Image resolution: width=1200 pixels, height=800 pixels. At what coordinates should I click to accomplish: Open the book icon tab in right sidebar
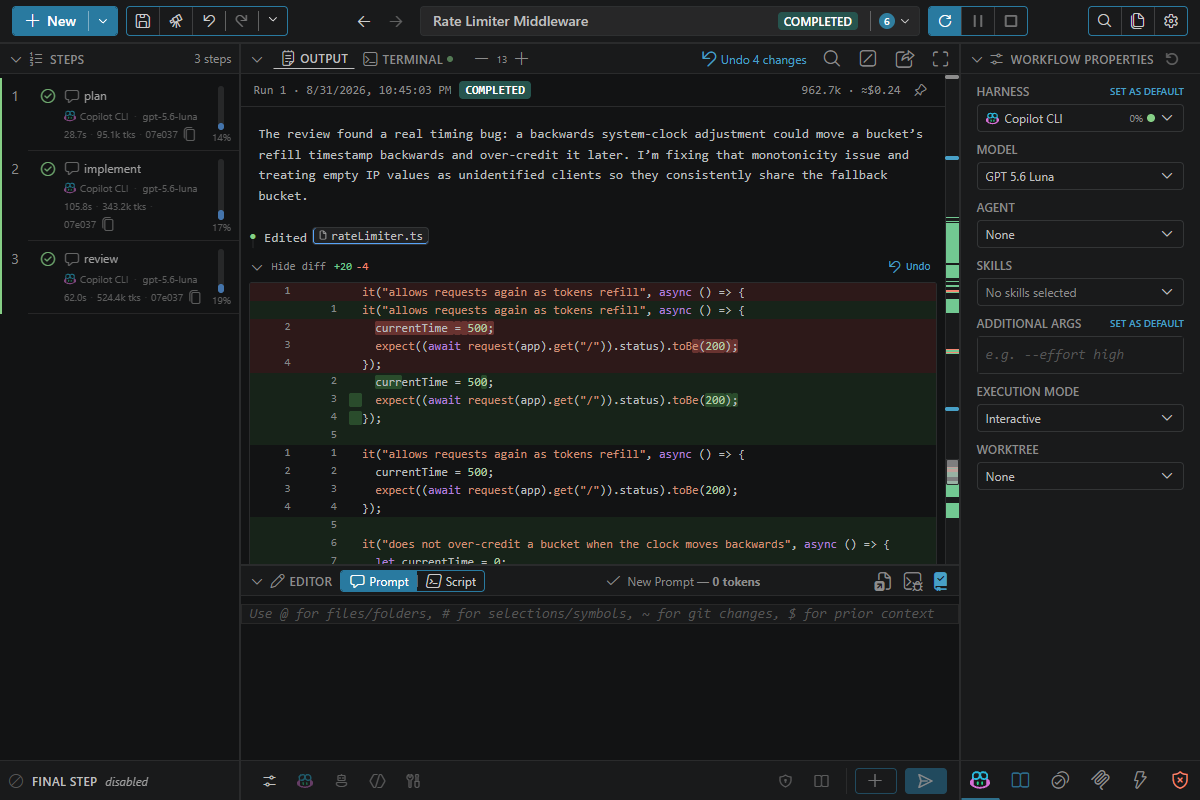pyautogui.click(x=1020, y=780)
